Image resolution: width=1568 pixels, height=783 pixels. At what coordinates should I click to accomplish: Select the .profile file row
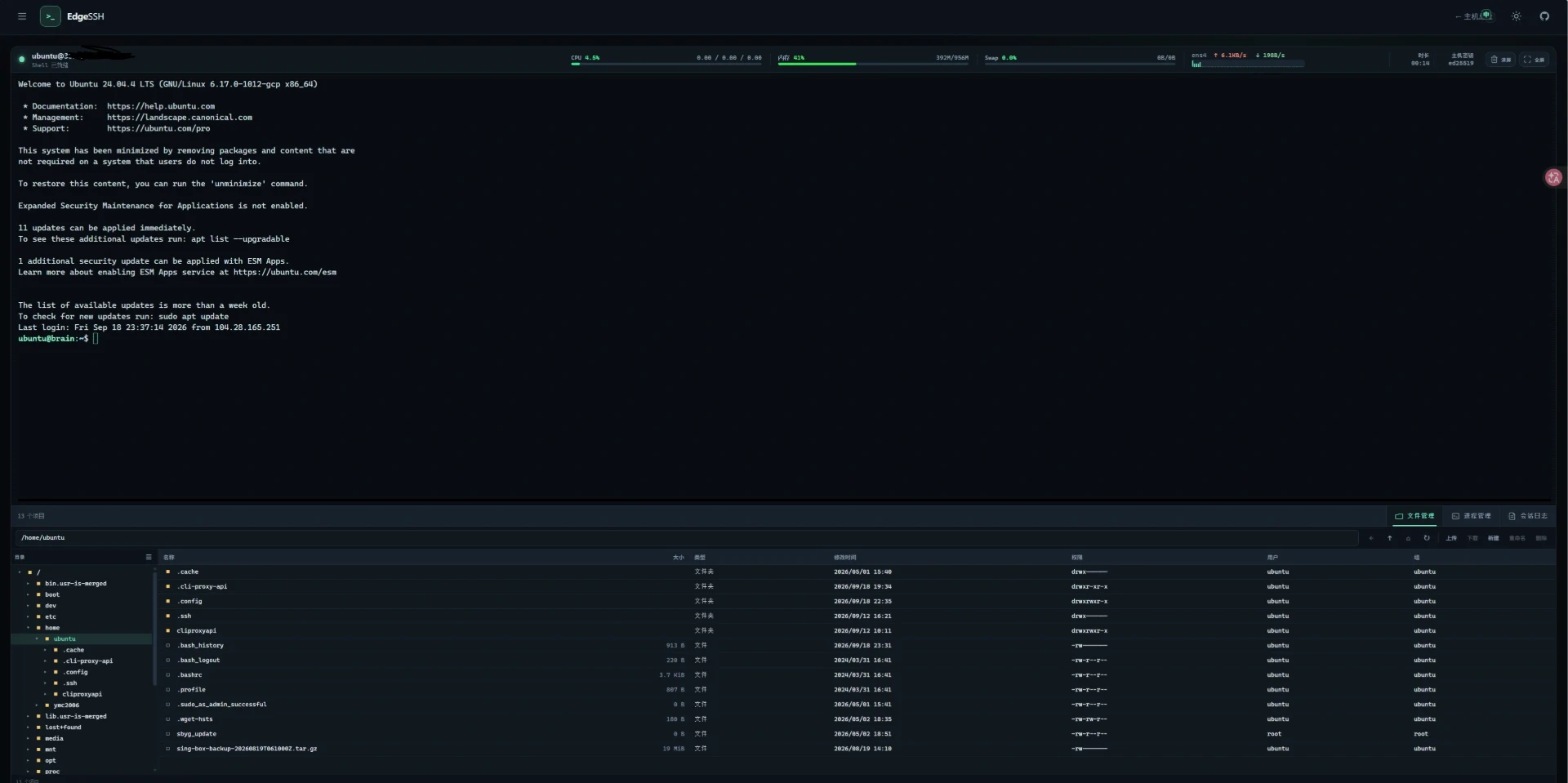[x=857, y=689]
